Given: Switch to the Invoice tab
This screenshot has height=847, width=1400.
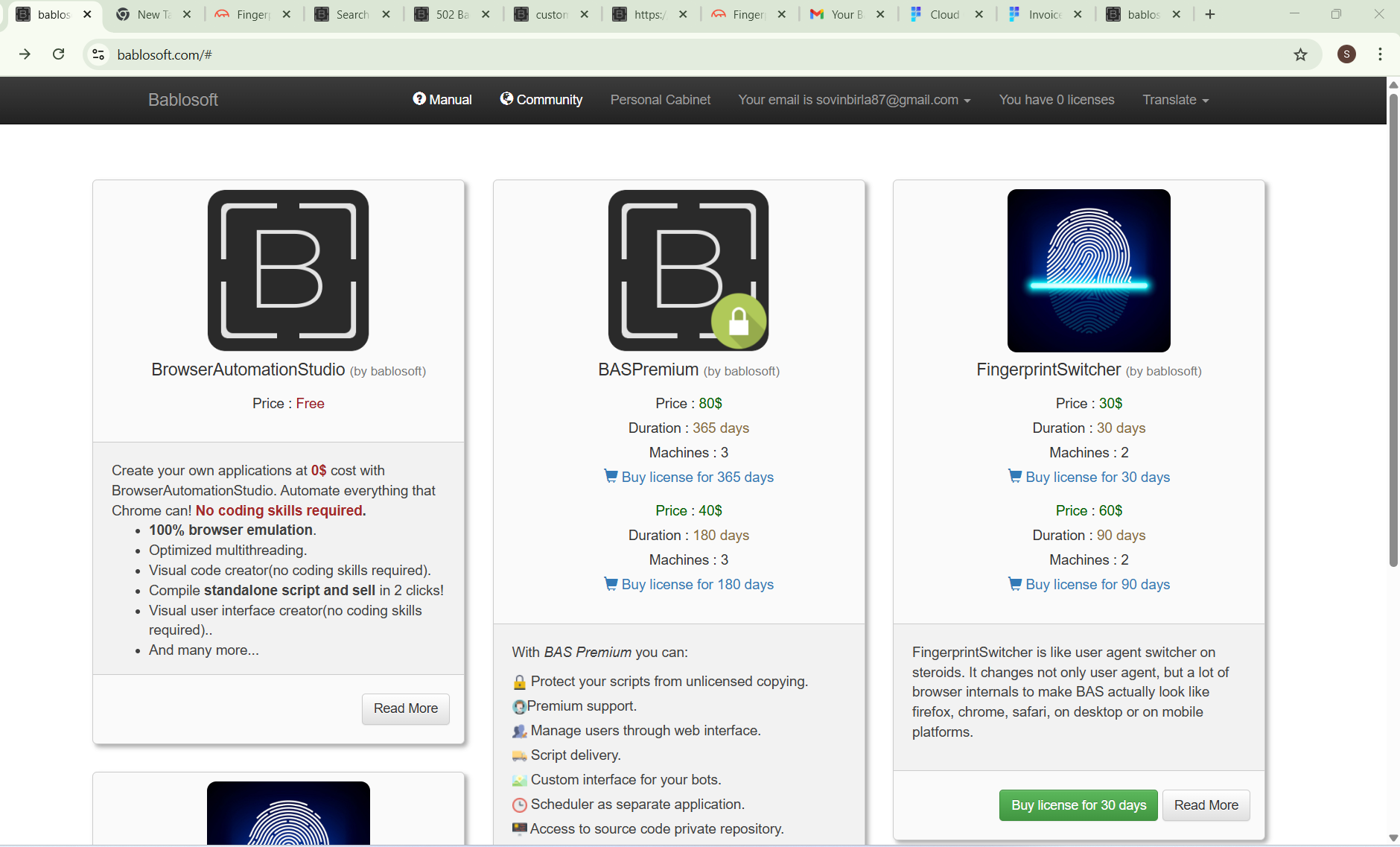Looking at the screenshot, I should (x=1043, y=14).
